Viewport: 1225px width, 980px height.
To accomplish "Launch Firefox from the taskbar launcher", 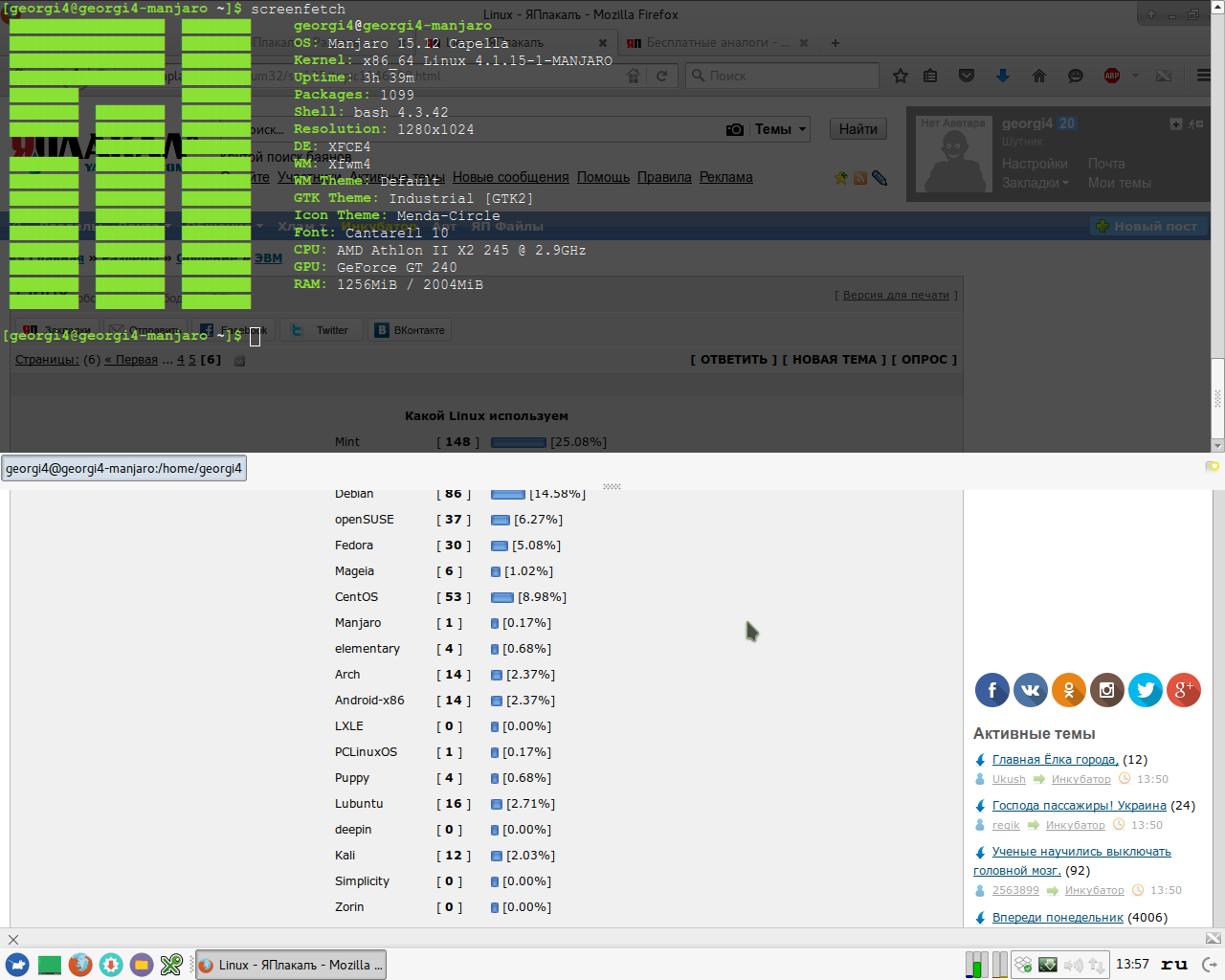I will click(x=80, y=965).
